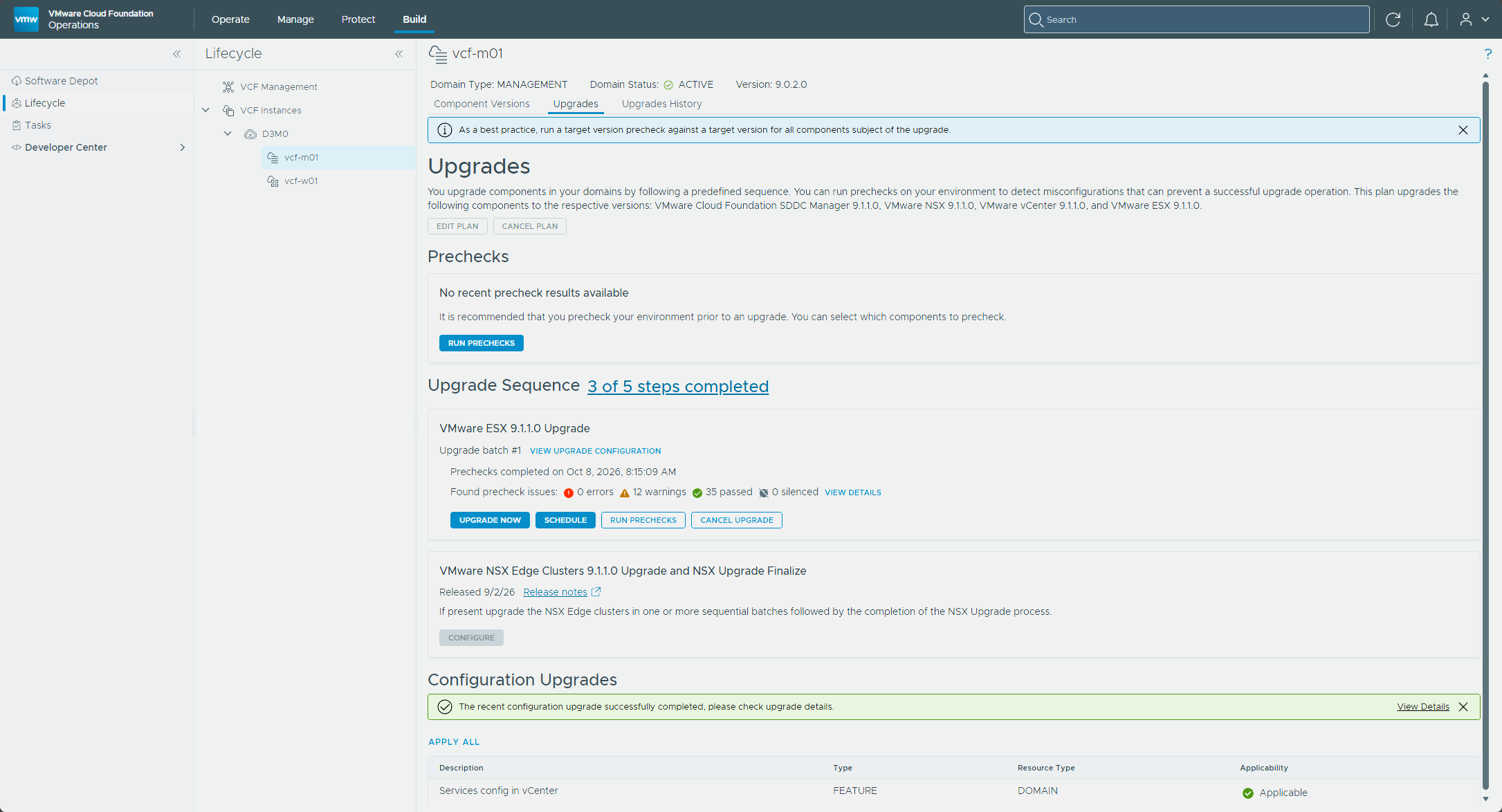Click Cancel Upgrade button
1502x812 pixels.
pos(737,520)
